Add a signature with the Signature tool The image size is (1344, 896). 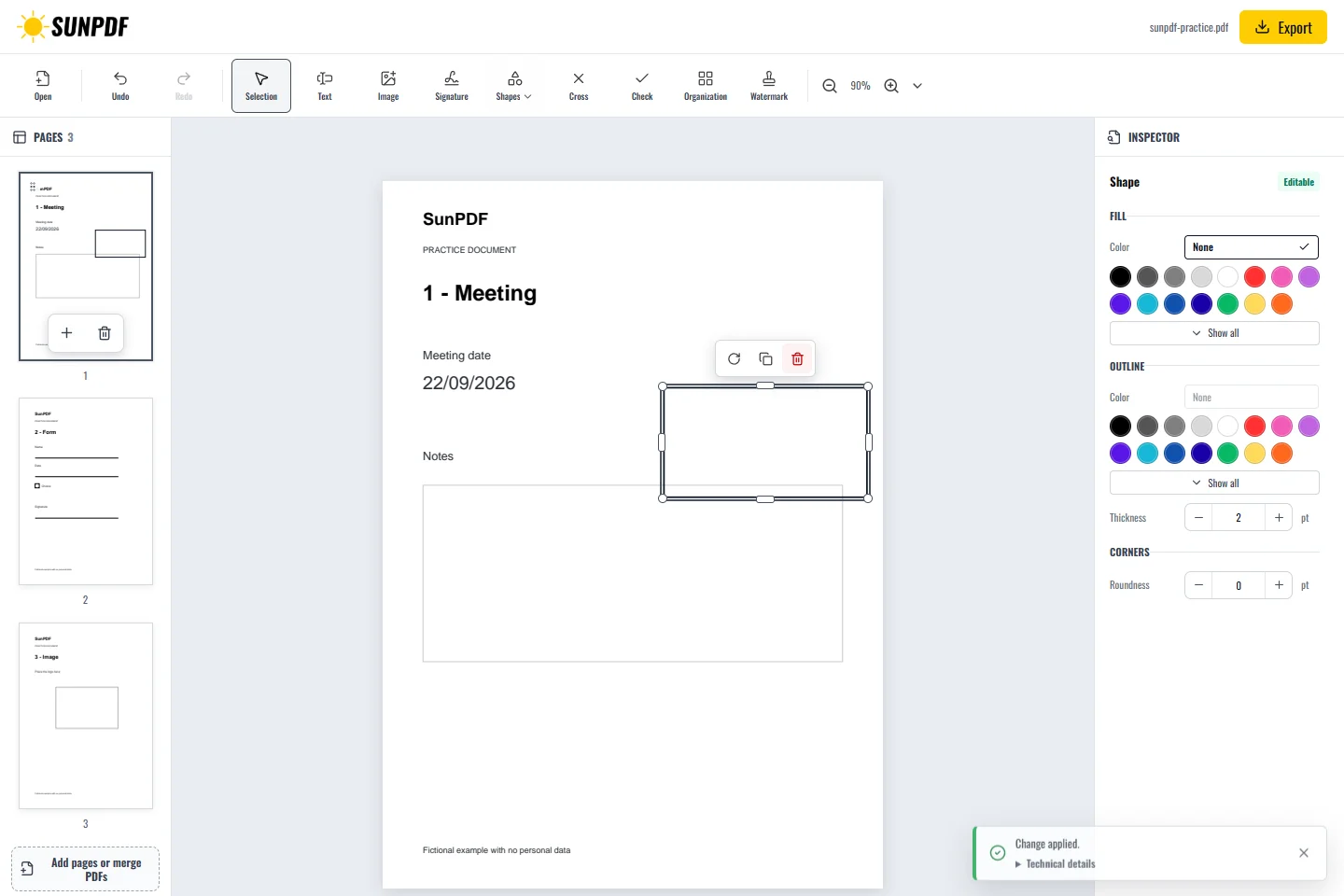pos(452,86)
